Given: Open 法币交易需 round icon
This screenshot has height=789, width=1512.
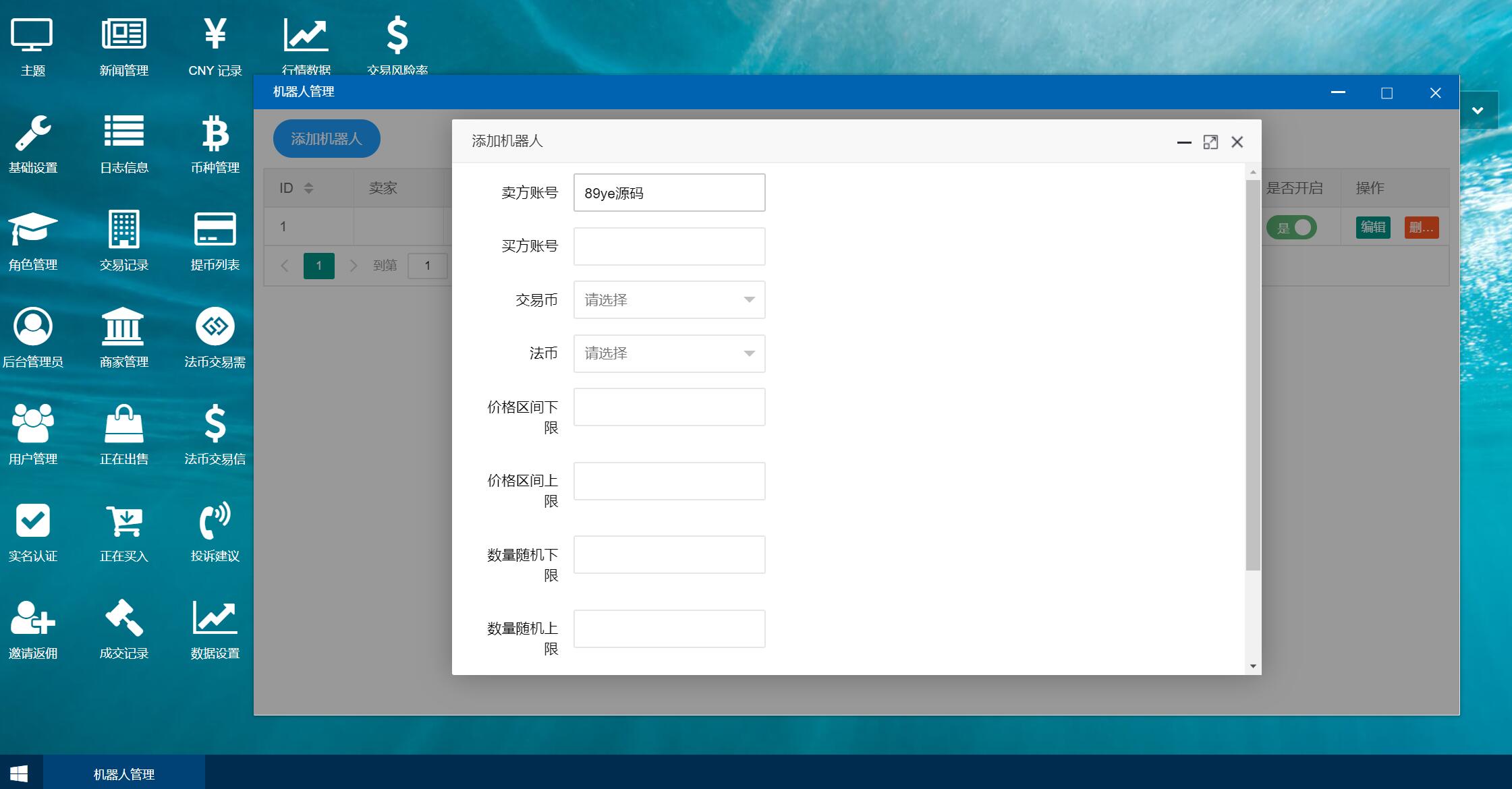Looking at the screenshot, I should pos(215,326).
